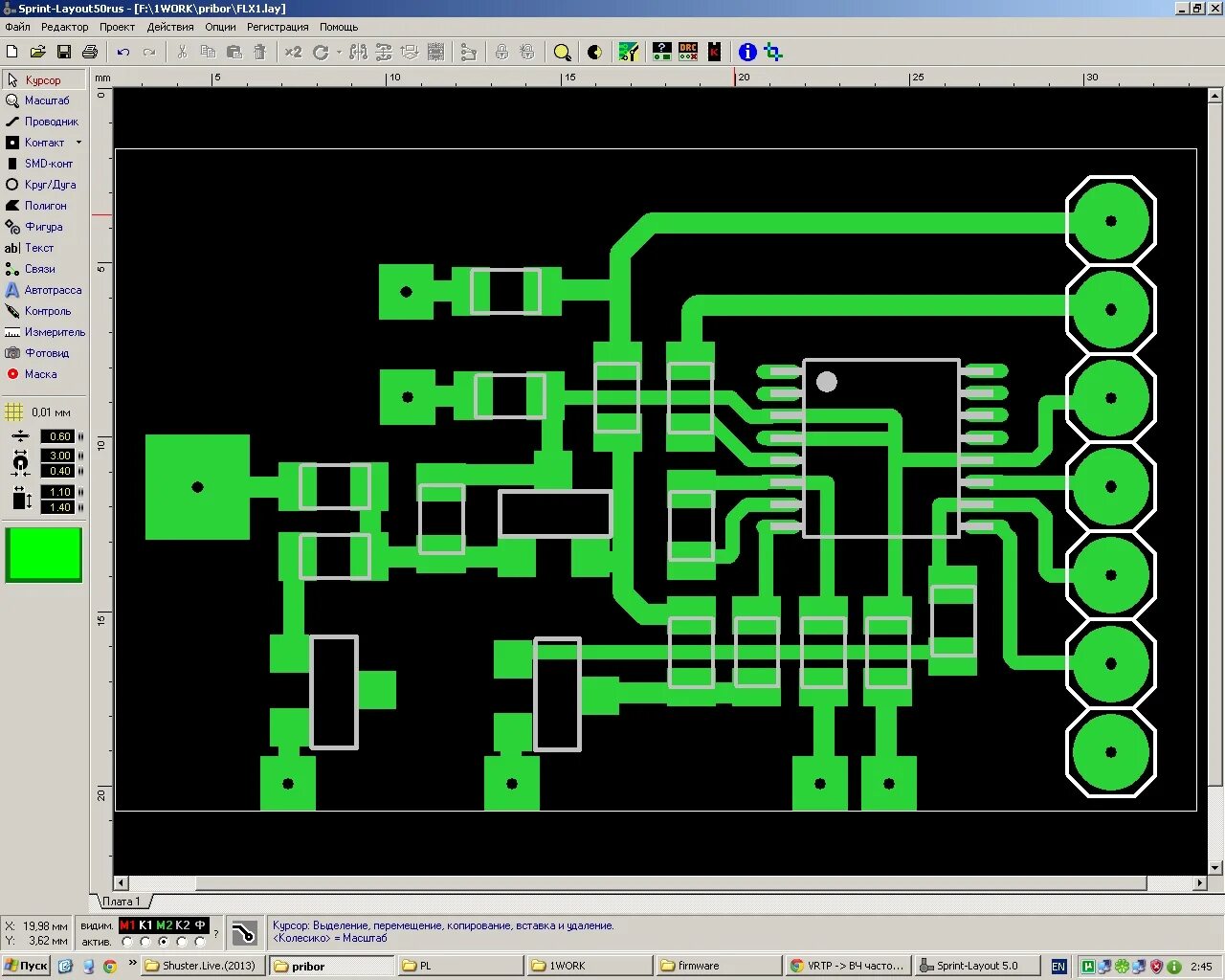Open the Фотовид photo view
This screenshot has width=1225, height=980.
pyautogui.click(x=43, y=352)
